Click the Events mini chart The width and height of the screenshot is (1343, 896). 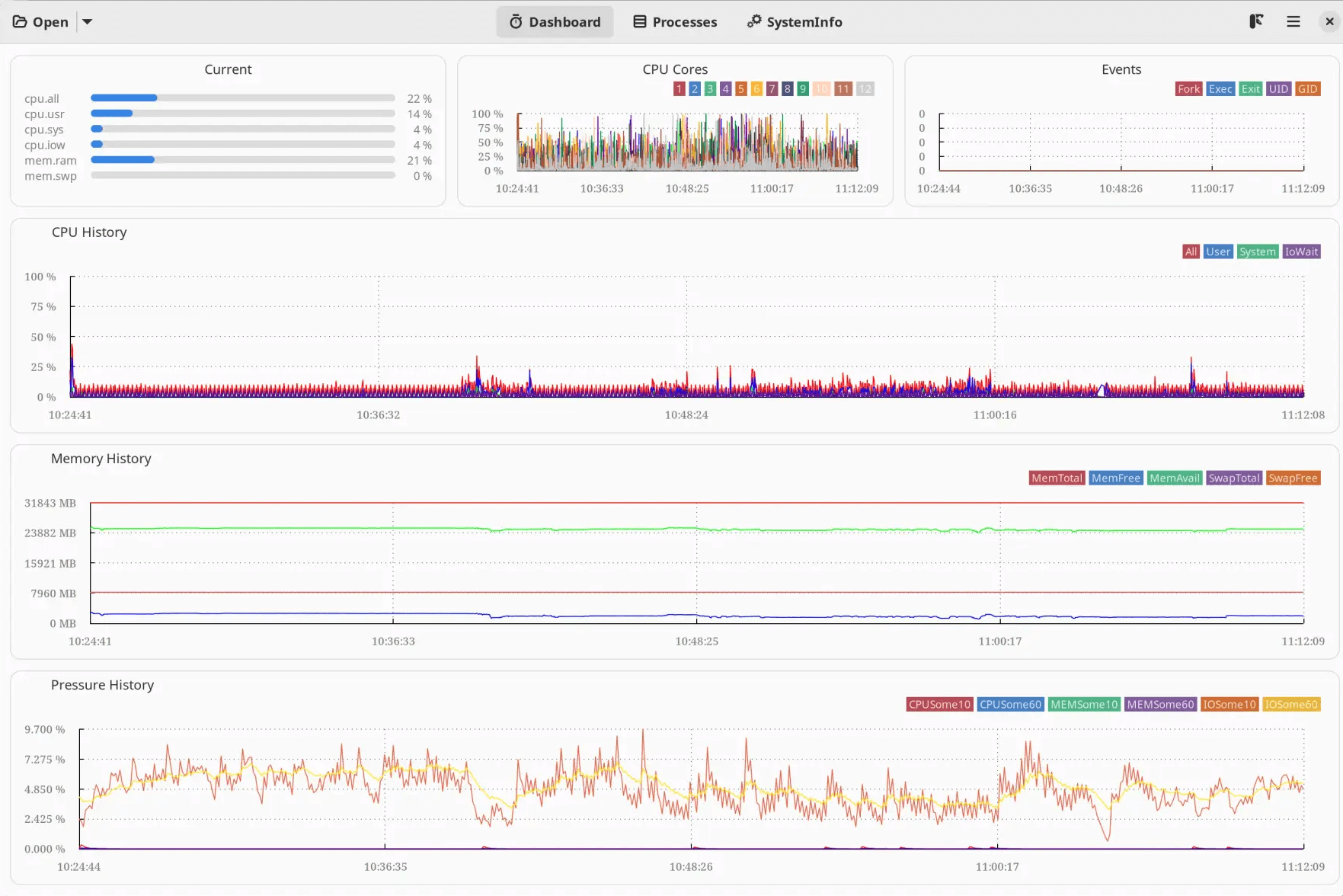pyautogui.click(x=1121, y=142)
